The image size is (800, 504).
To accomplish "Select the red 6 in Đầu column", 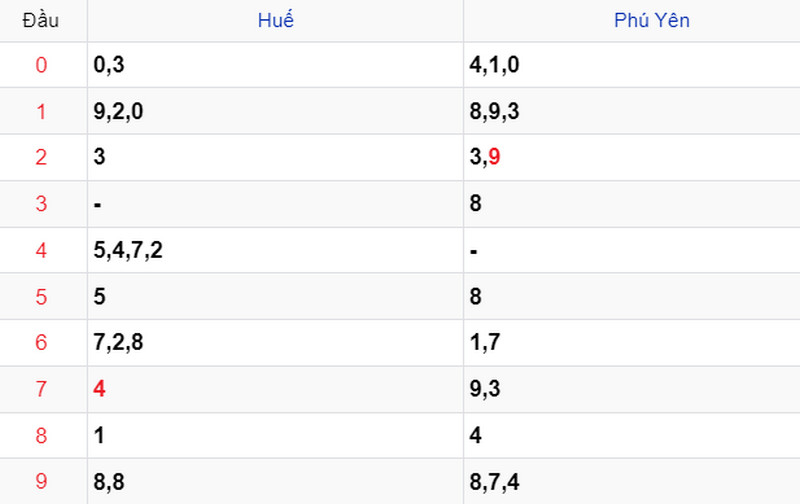I will coord(41,342).
